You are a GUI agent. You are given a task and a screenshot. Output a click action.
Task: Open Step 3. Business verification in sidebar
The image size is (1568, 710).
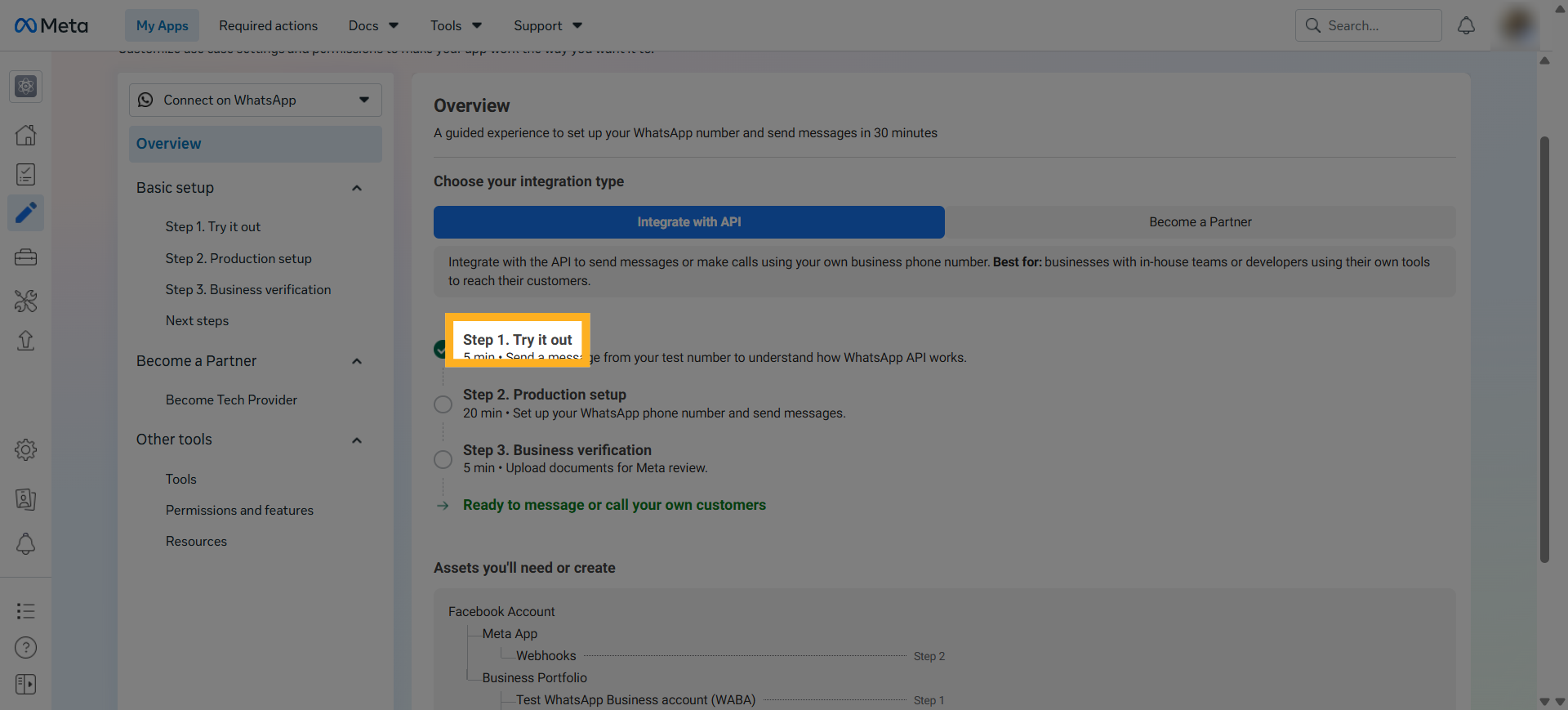point(248,289)
